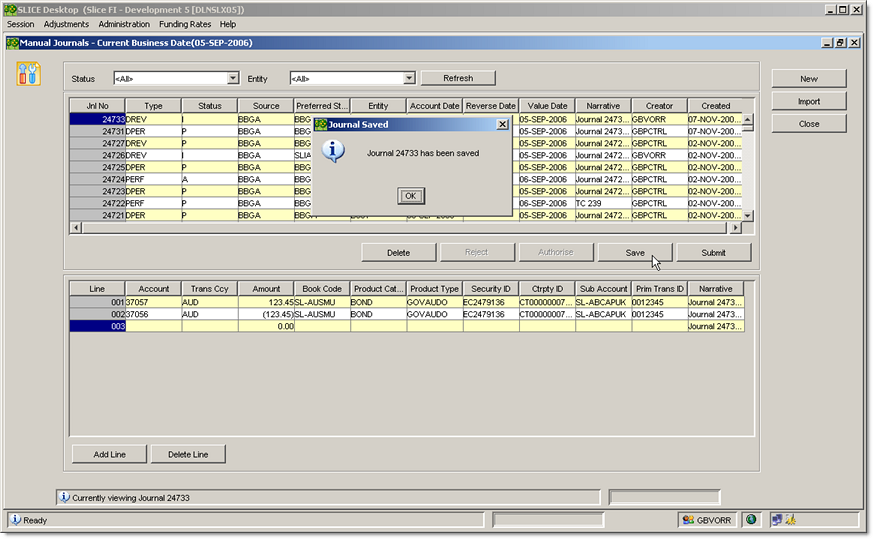873x539 pixels.
Task: Open the Adjustments menu
Action: (66, 24)
